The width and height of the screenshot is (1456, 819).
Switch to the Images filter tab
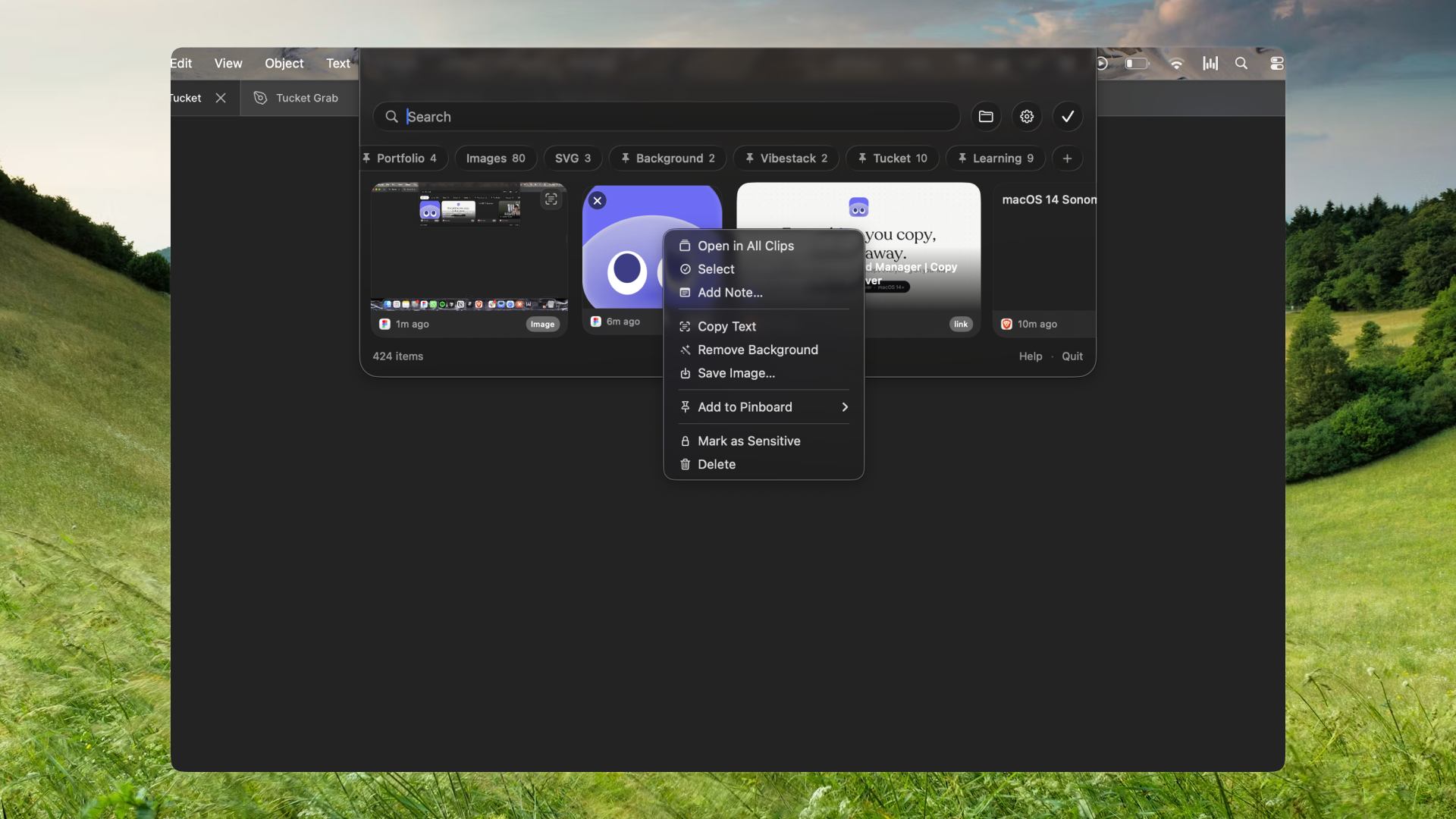click(x=495, y=158)
